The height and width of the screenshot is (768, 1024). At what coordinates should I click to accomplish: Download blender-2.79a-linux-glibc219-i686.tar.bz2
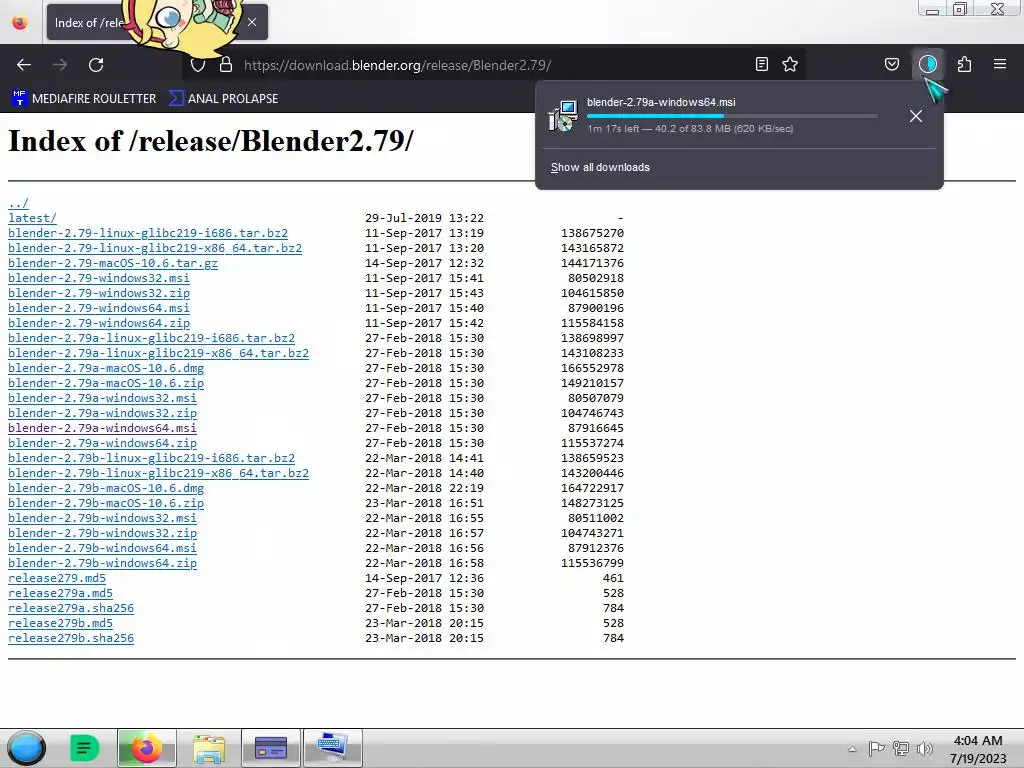point(152,338)
